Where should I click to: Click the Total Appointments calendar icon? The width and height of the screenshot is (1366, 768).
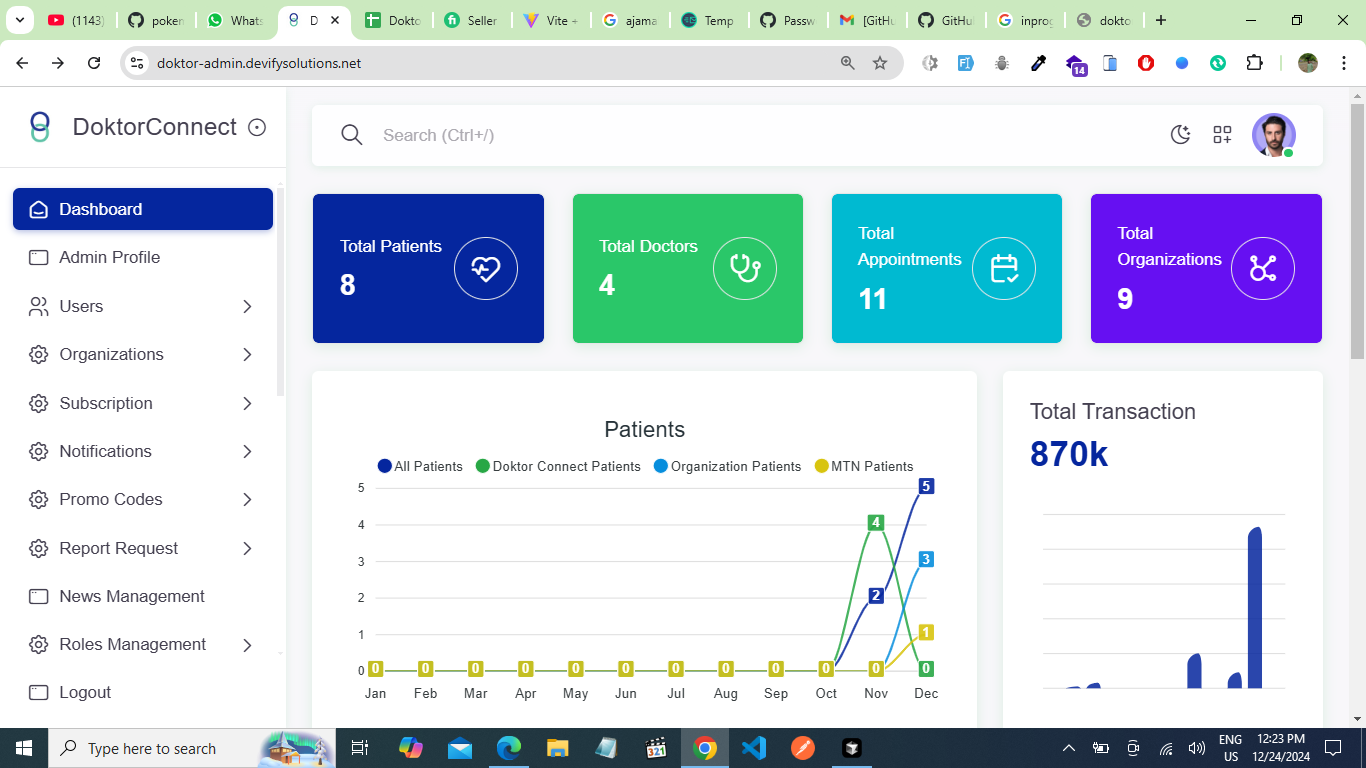click(x=1004, y=268)
